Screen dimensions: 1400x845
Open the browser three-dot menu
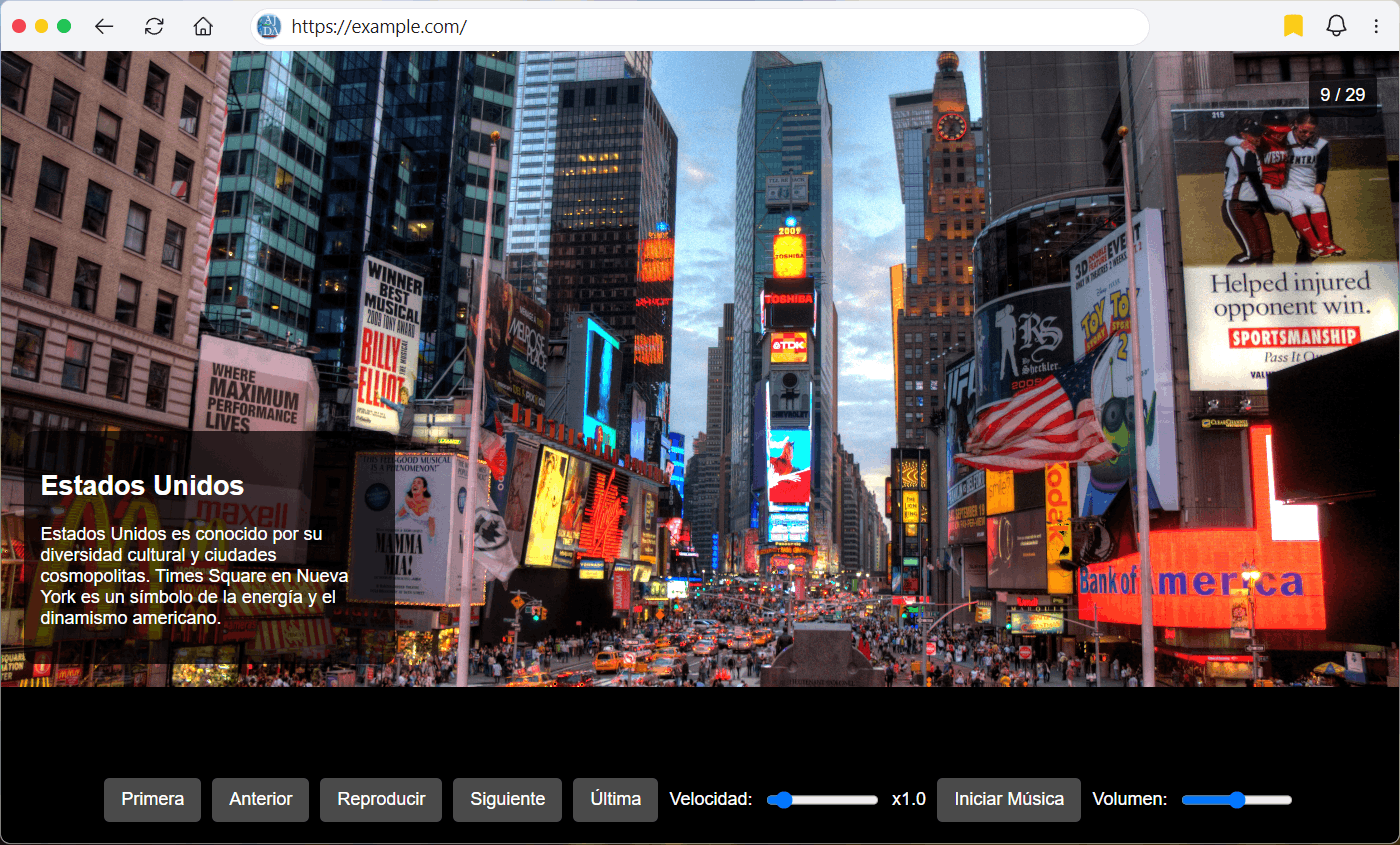click(x=1376, y=27)
